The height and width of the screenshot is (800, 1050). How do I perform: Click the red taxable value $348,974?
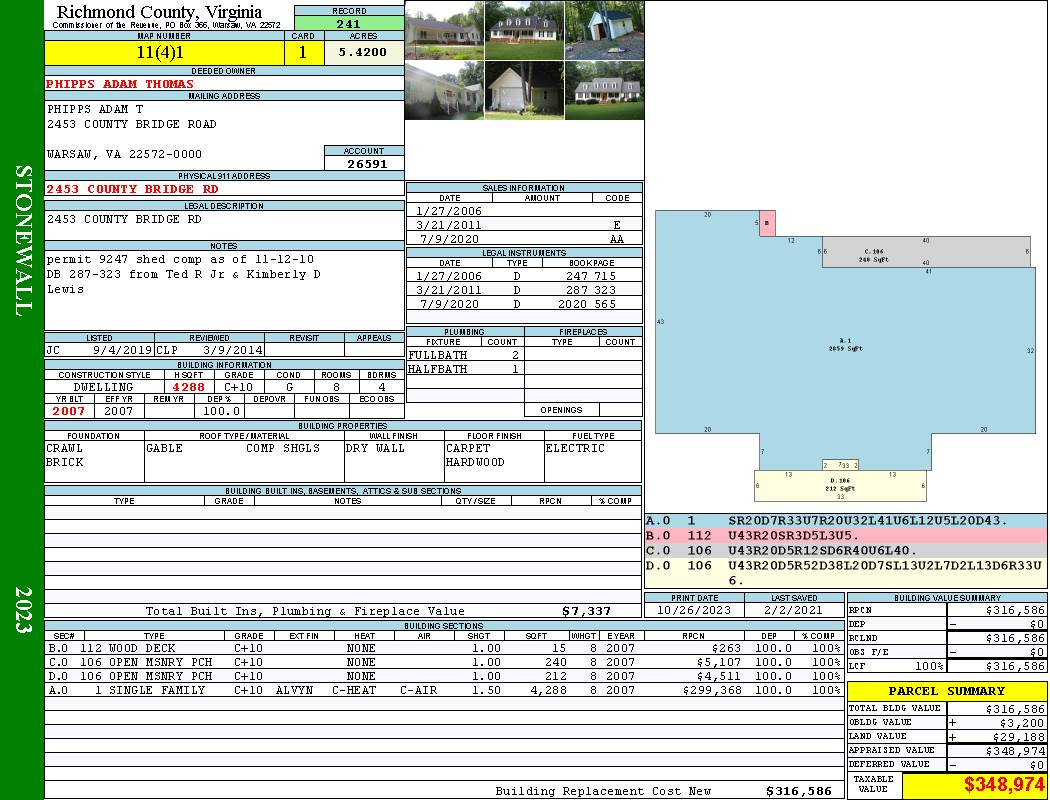tap(974, 786)
